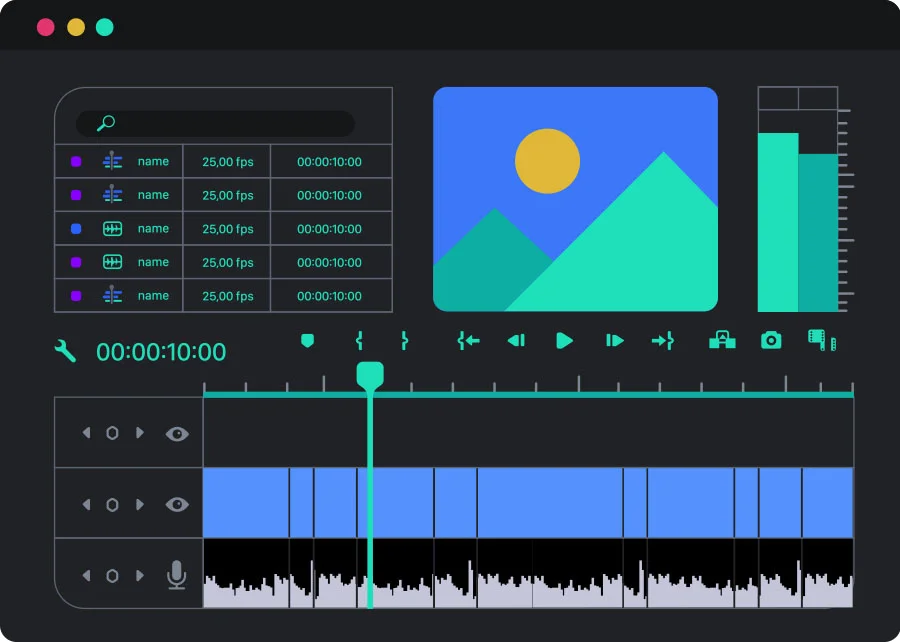This screenshot has width=900, height=642.
Task: Click the landscape preview image
Action: [575, 199]
